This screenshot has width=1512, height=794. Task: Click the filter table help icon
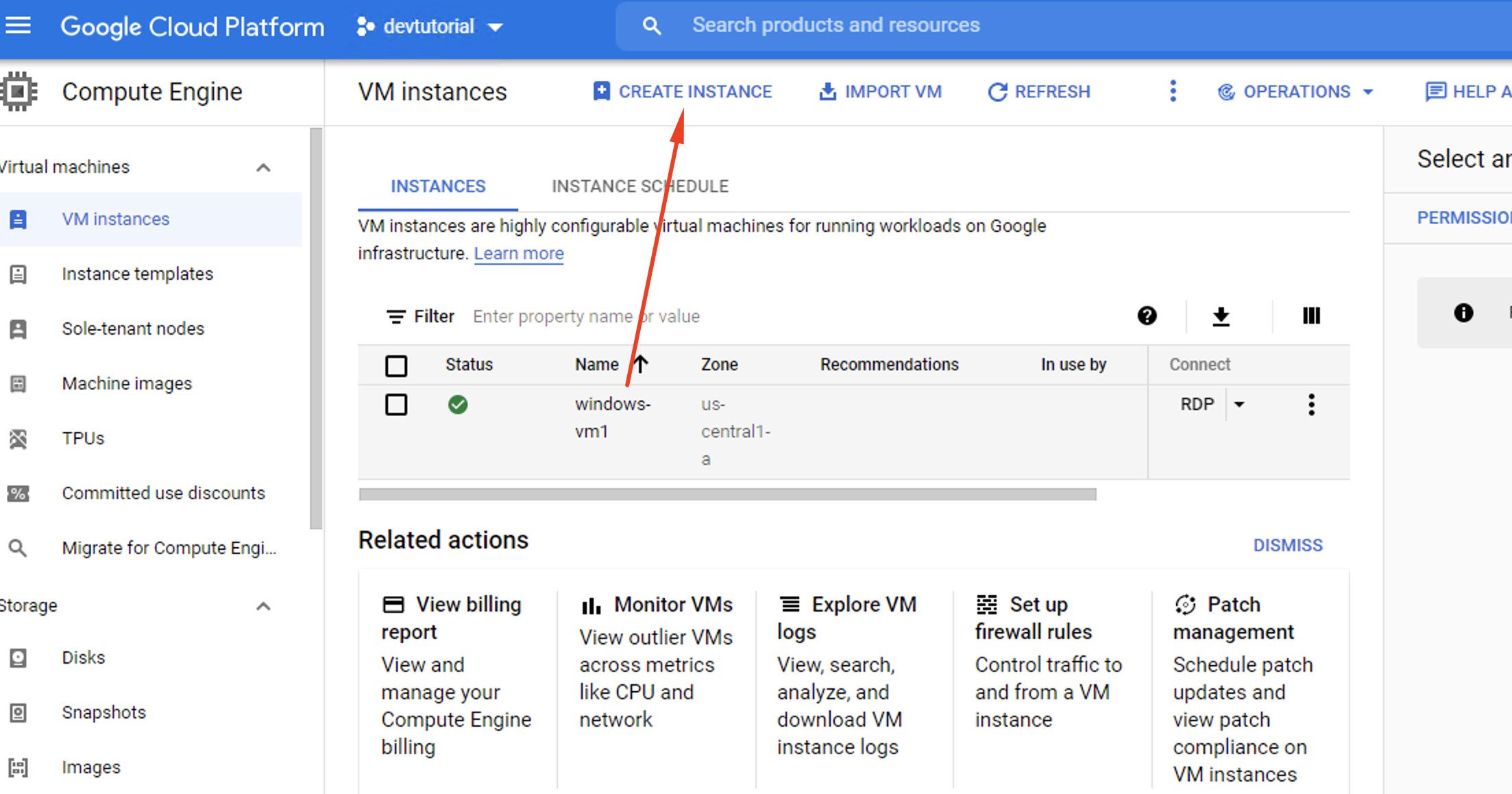click(1147, 316)
